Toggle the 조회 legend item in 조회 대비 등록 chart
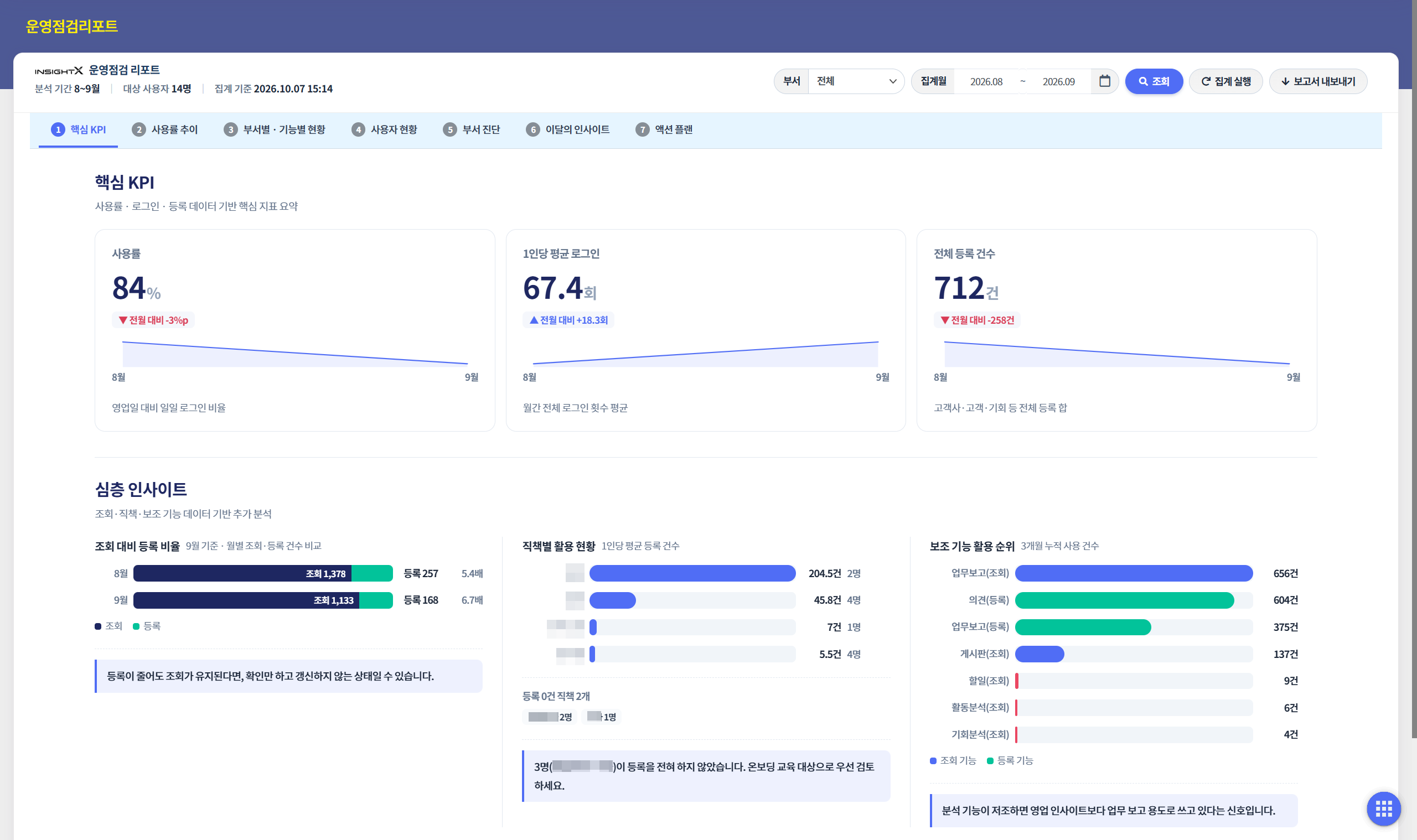This screenshot has width=1417, height=840. tap(108, 626)
